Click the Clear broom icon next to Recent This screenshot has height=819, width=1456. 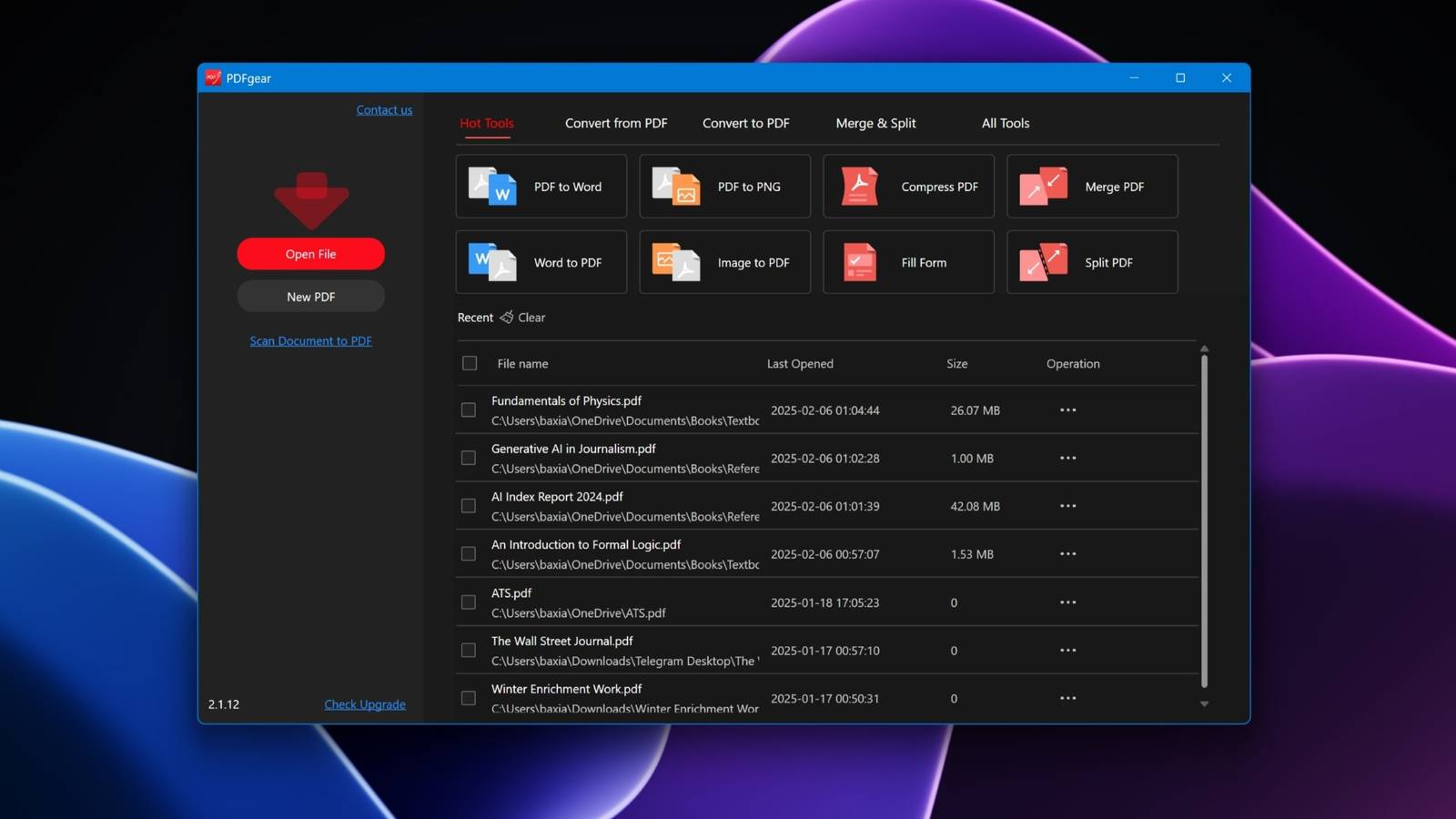pyautogui.click(x=507, y=317)
